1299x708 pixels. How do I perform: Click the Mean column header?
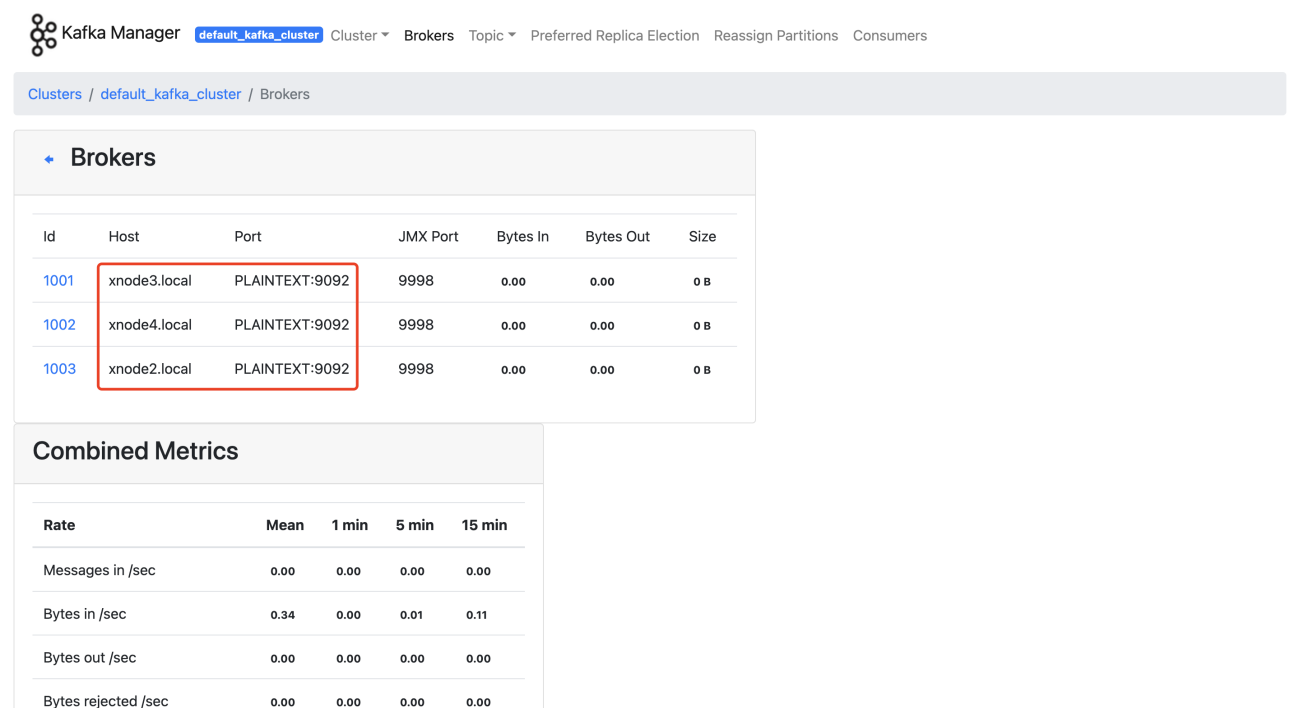[x=285, y=525]
